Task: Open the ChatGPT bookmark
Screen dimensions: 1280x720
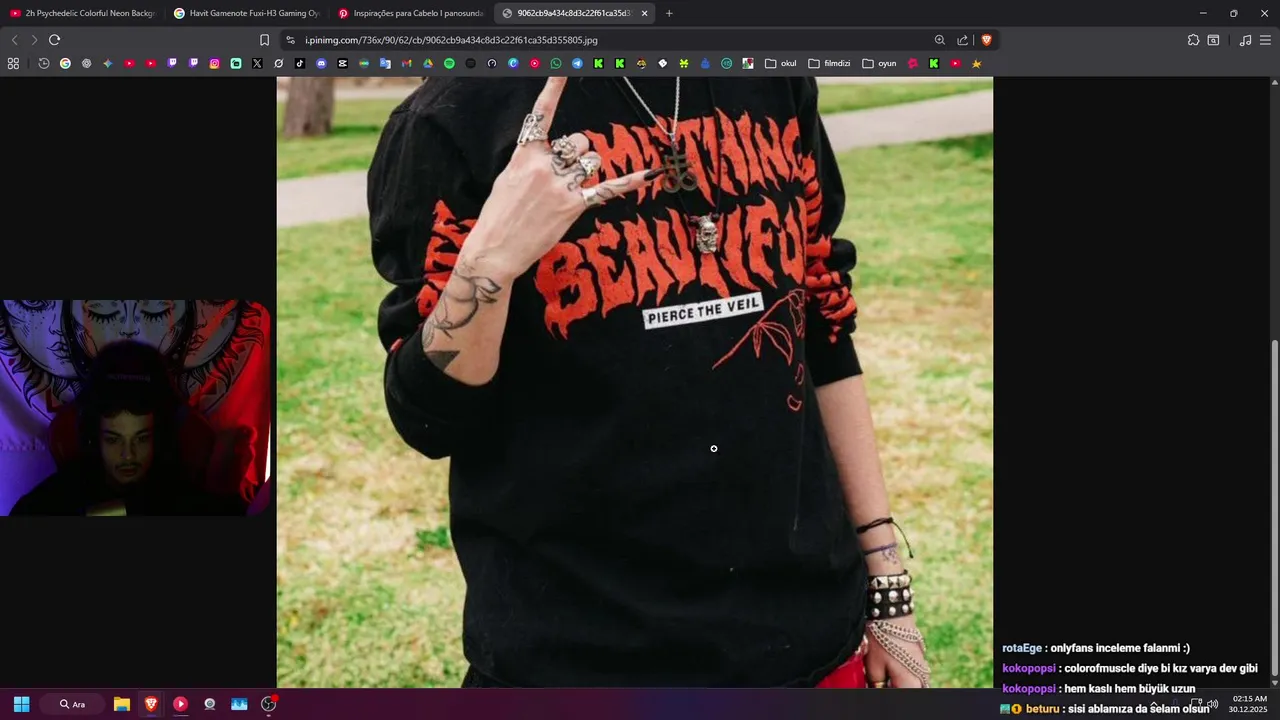Action: click(86, 63)
